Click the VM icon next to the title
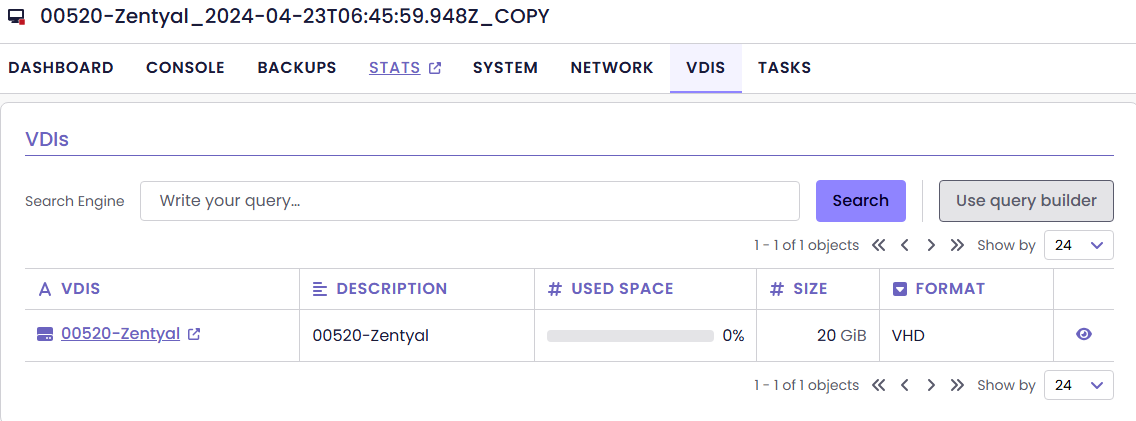This screenshot has width=1136, height=421. (x=17, y=17)
